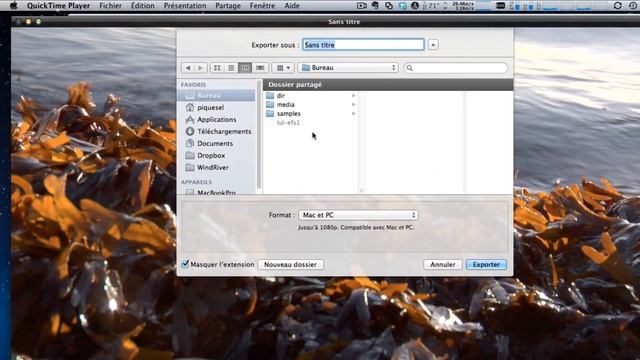Expand the save dialog disclosure arrow button
Image resolution: width=640 pixels, height=360 pixels.
(433, 44)
